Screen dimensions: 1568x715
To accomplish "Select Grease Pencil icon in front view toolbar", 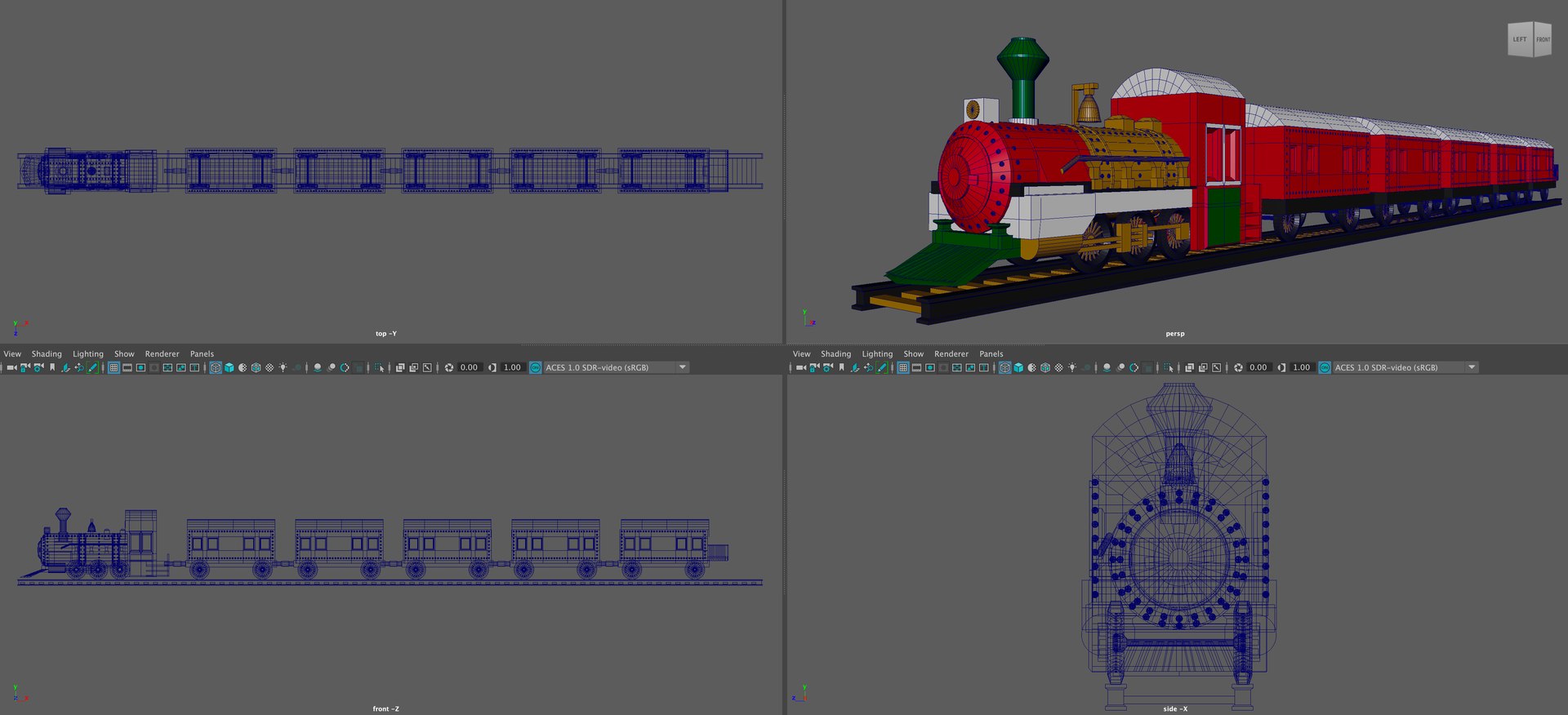I will tap(92, 367).
